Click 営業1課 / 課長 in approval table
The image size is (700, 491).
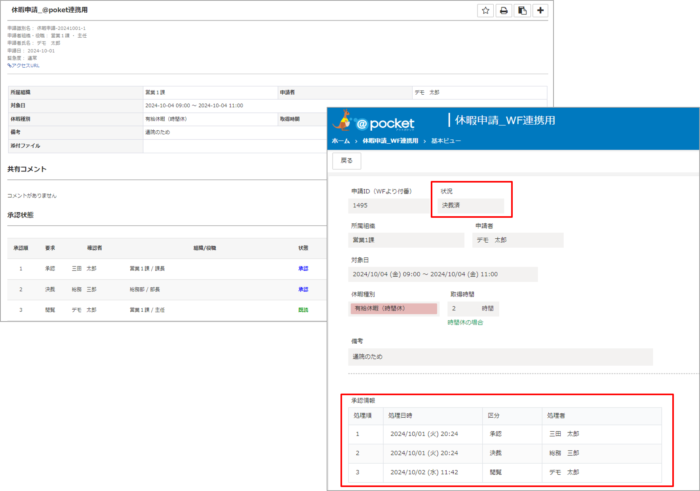(147, 269)
